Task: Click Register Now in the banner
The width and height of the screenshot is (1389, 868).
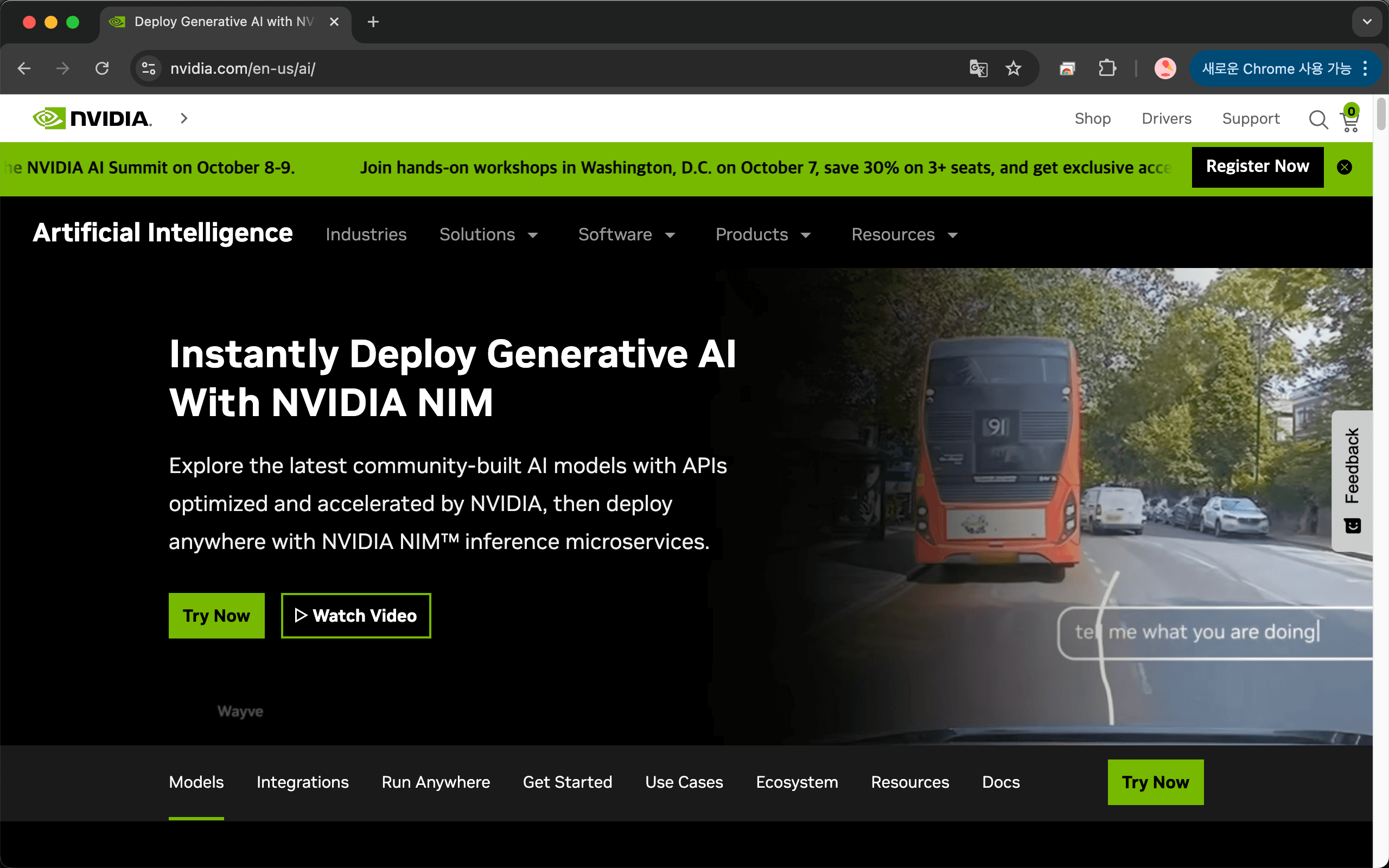Action: [x=1258, y=167]
